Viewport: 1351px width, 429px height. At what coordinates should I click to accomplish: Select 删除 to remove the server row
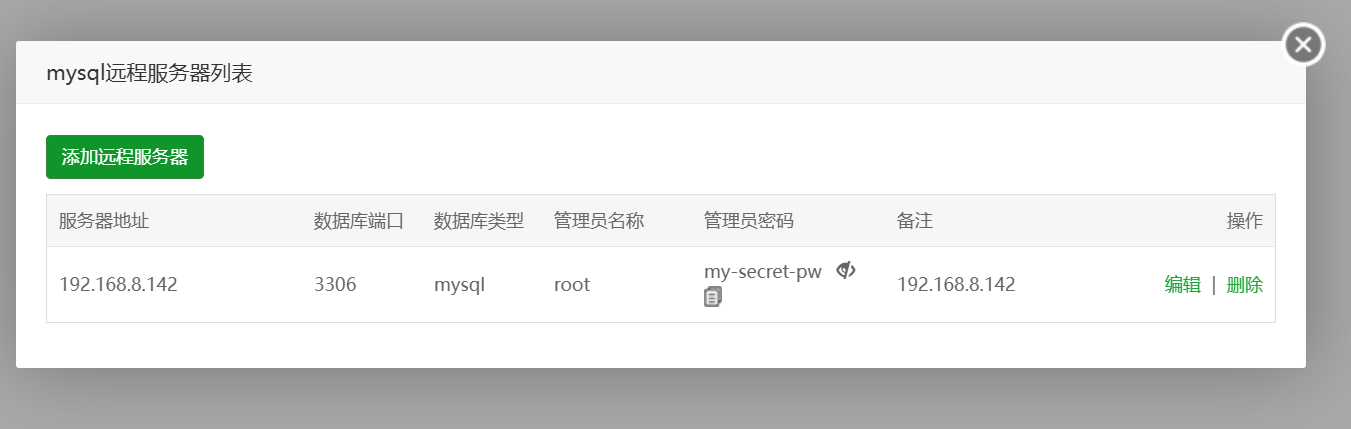click(1245, 285)
